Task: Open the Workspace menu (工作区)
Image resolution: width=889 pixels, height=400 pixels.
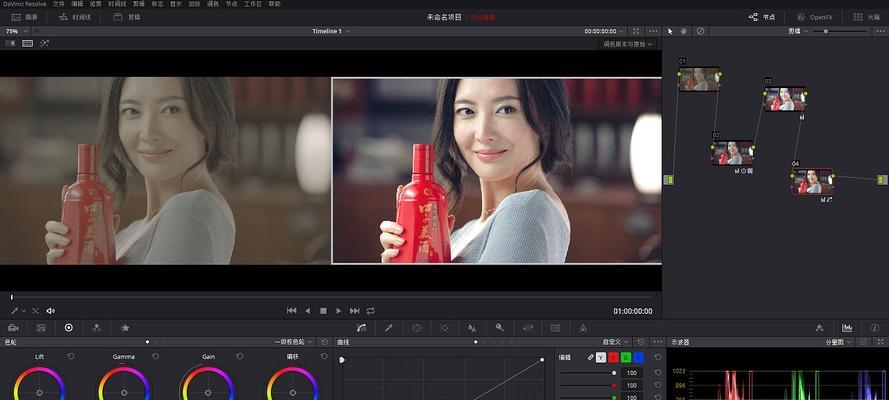Action: click(x=253, y=3)
